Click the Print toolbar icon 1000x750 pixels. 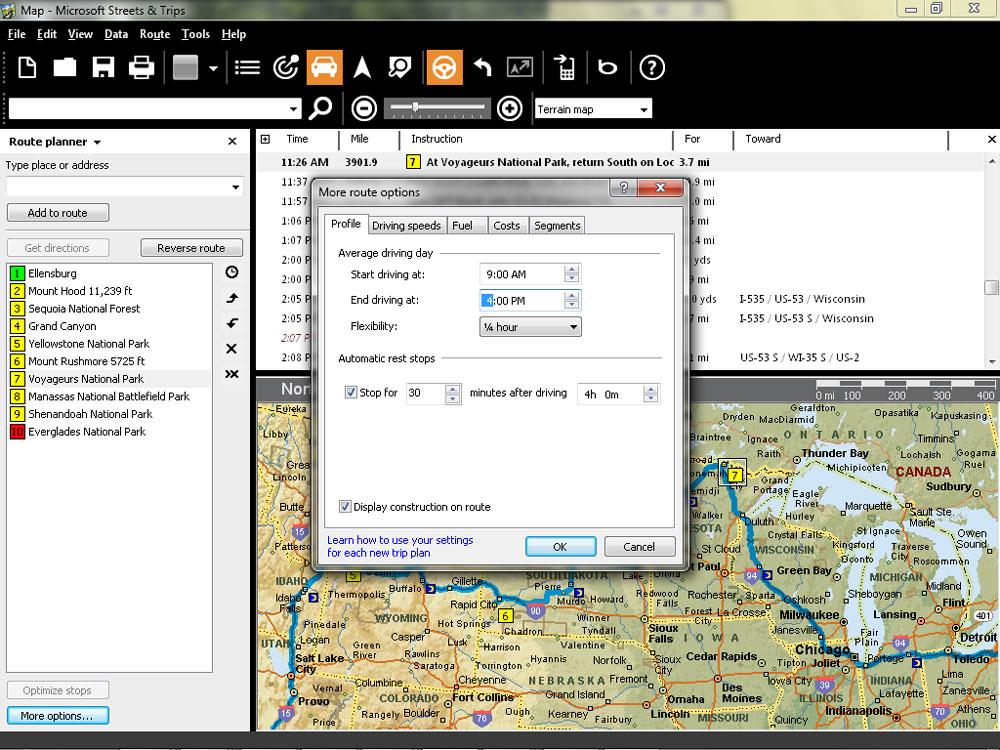coord(141,67)
